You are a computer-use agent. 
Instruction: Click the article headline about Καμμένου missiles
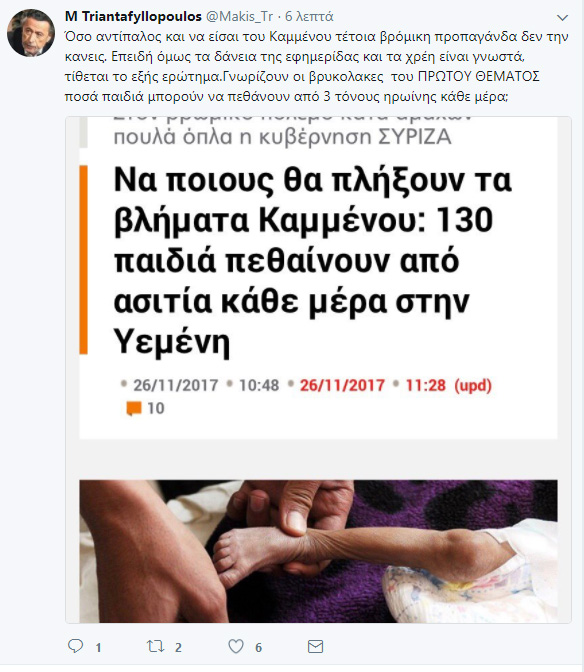(x=313, y=261)
